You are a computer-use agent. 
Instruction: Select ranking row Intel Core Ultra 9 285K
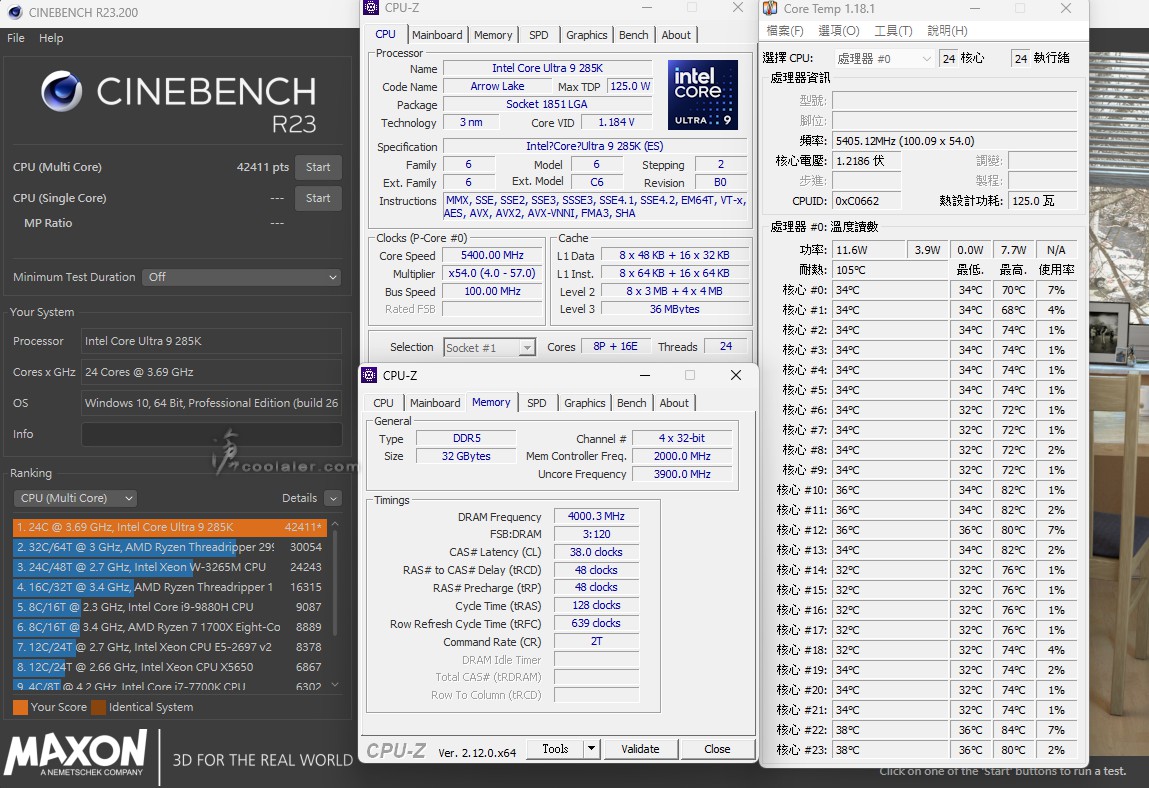[170, 527]
